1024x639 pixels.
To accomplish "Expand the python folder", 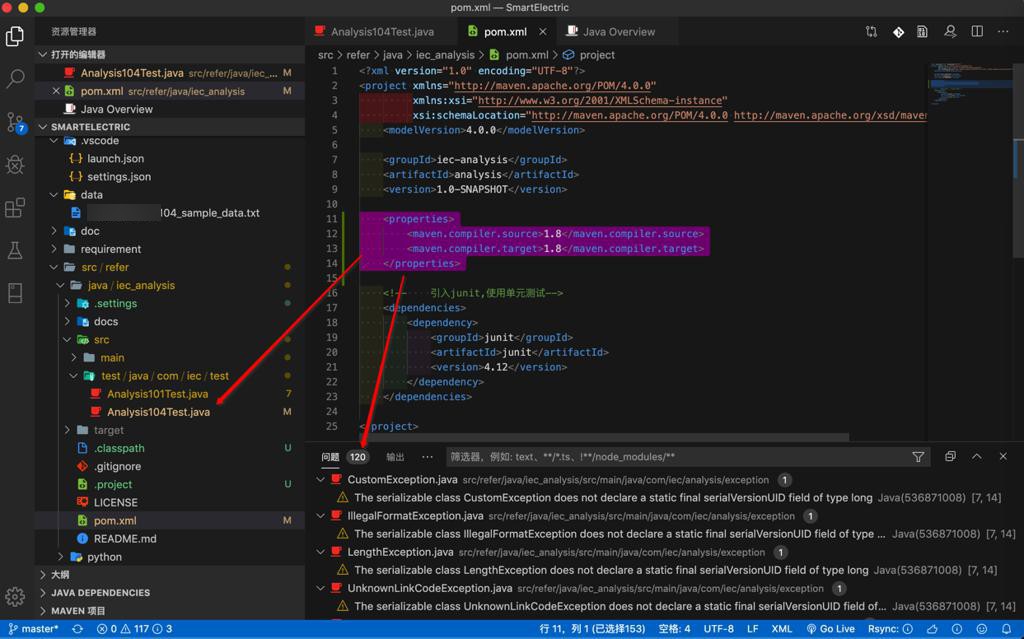I will coord(104,557).
